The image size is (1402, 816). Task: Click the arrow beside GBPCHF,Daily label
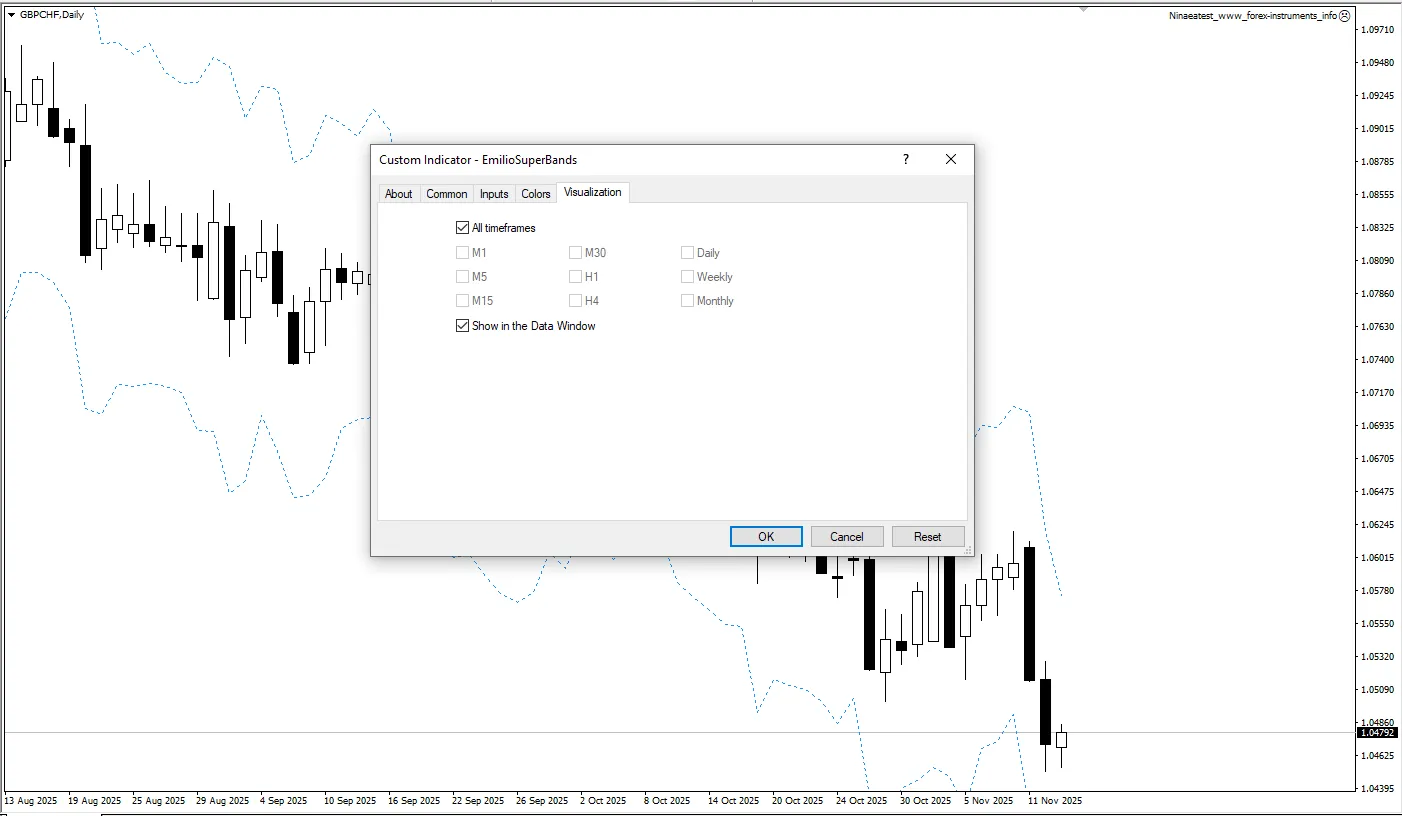pyautogui.click(x=11, y=15)
